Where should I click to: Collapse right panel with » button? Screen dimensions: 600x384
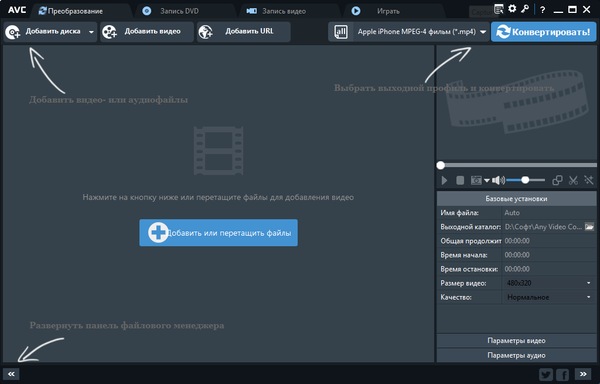pos(583,374)
